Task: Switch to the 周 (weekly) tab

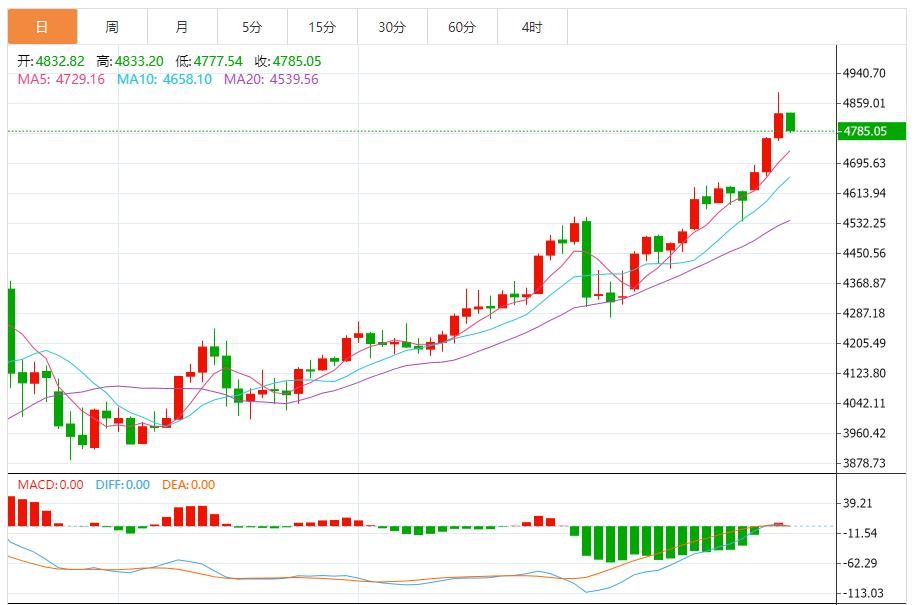Action: click(x=112, y=27)
